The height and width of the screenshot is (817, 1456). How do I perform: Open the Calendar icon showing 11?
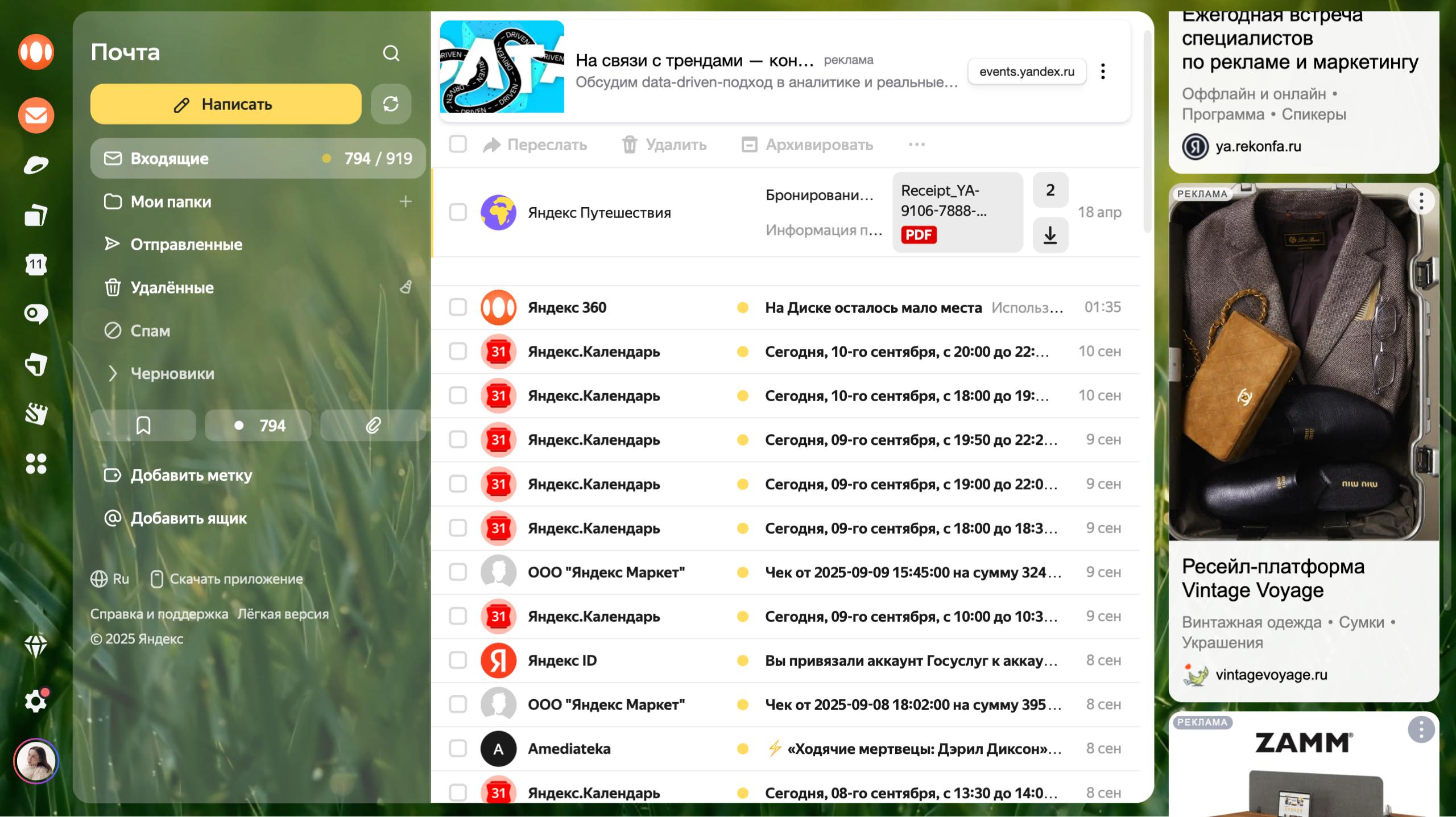coord(36,265)
